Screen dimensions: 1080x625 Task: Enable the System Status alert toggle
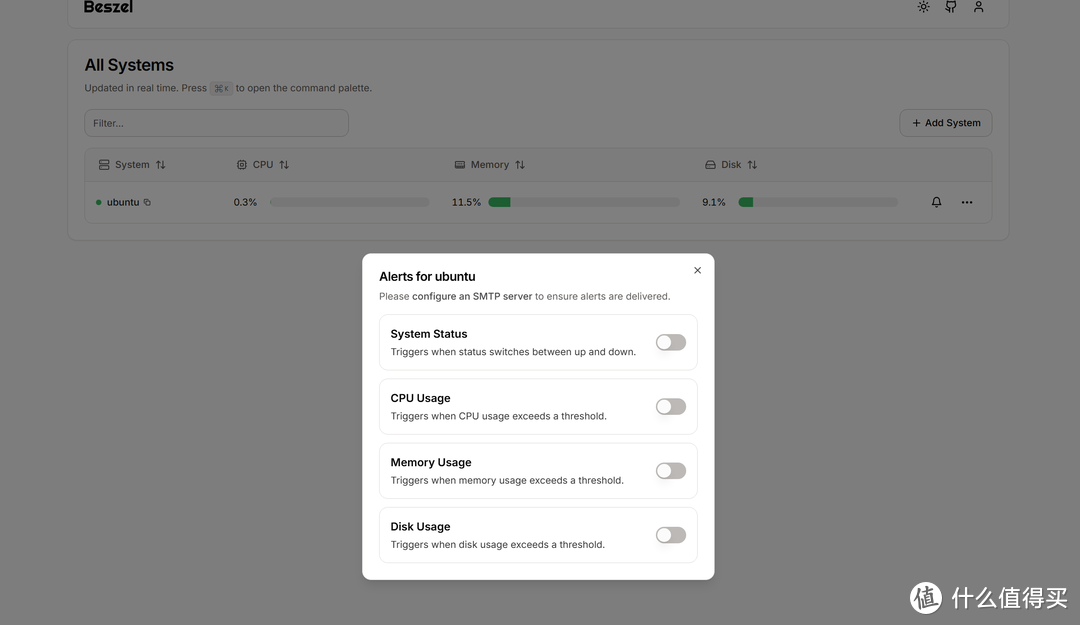coord(670,343)
